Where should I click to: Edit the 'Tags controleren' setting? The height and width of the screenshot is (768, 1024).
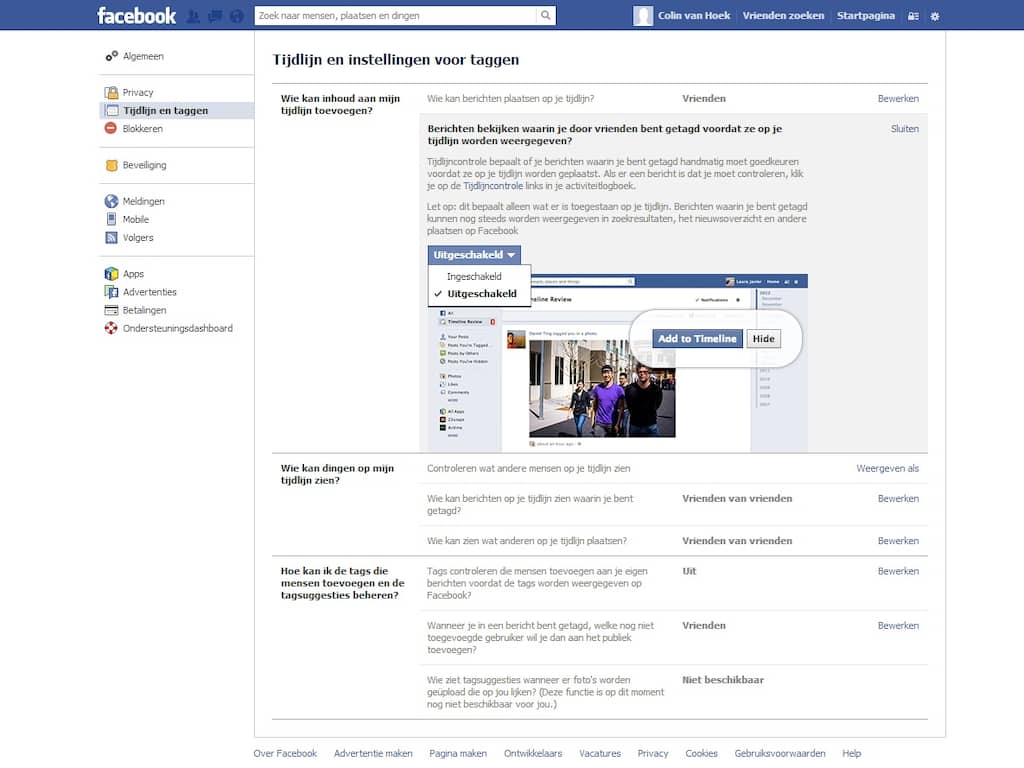898,571
